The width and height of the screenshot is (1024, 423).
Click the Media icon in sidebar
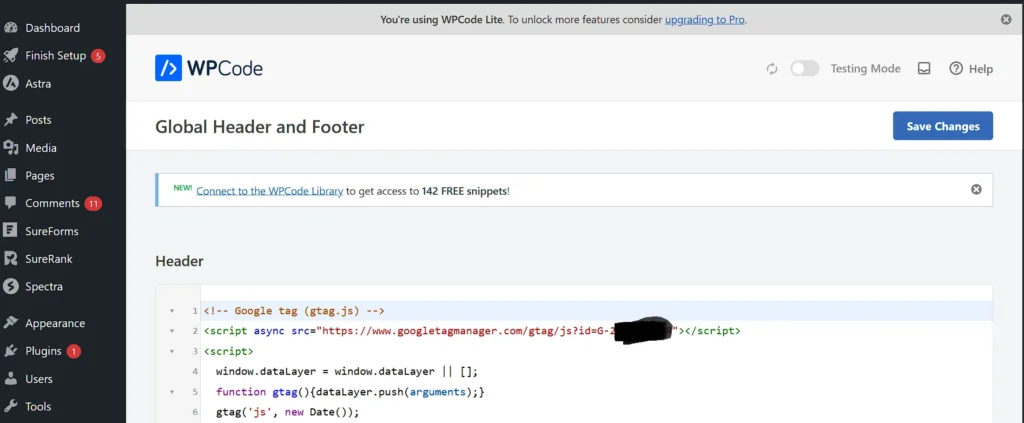coord(10,148)
